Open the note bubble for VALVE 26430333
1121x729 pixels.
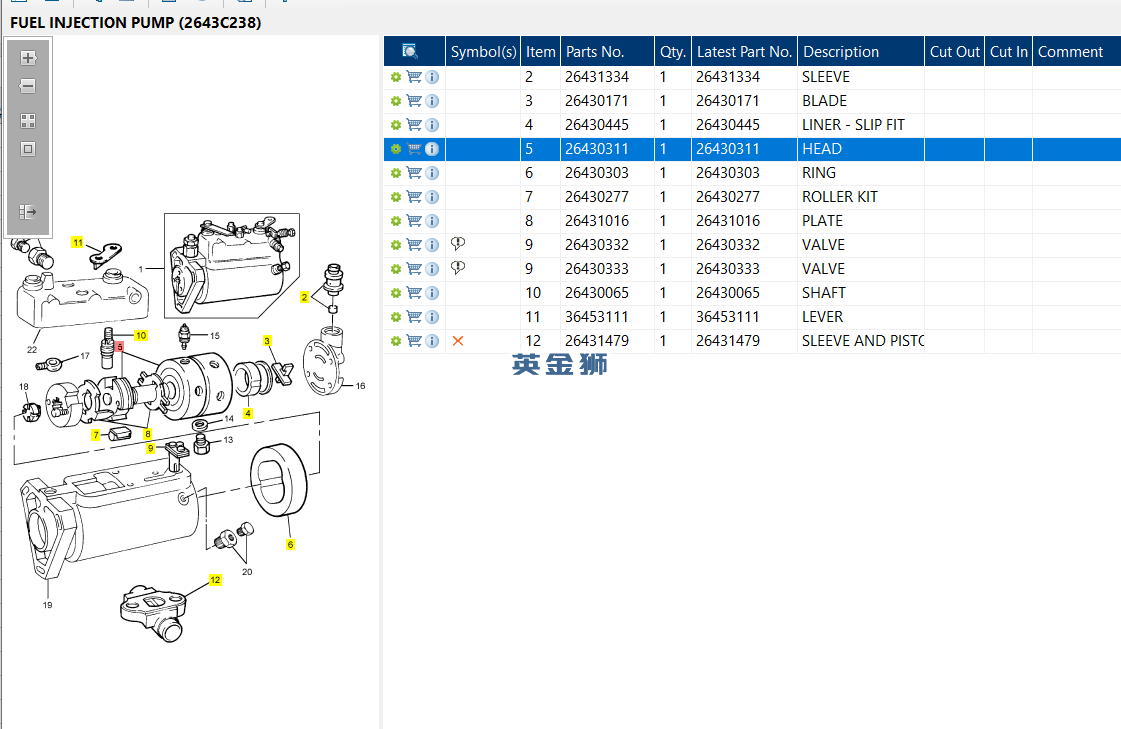pos(458,268)
